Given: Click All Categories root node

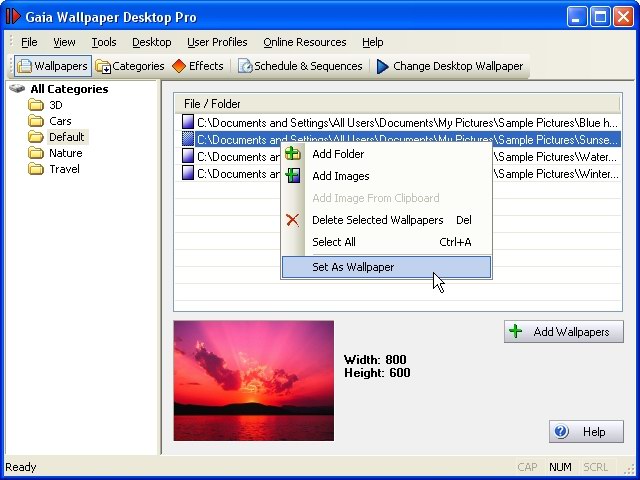Looking at the screenshot, I should coord(59,89).
